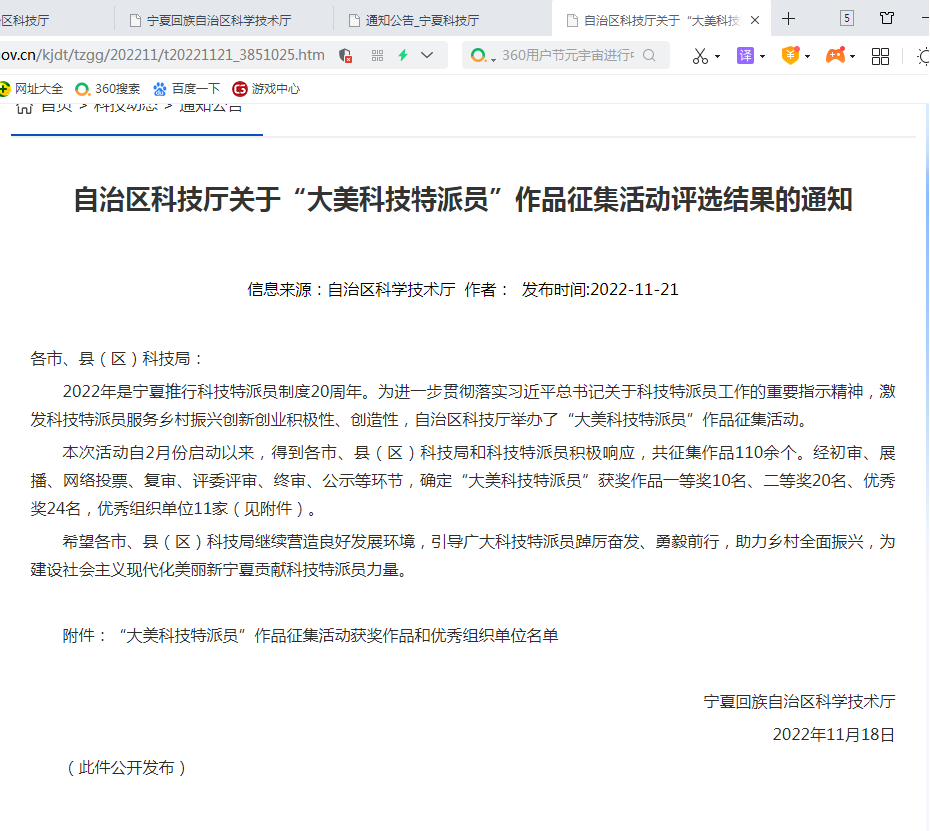930x831 pixels.
Task: Click the article title heading
Action: pos(463,199)
